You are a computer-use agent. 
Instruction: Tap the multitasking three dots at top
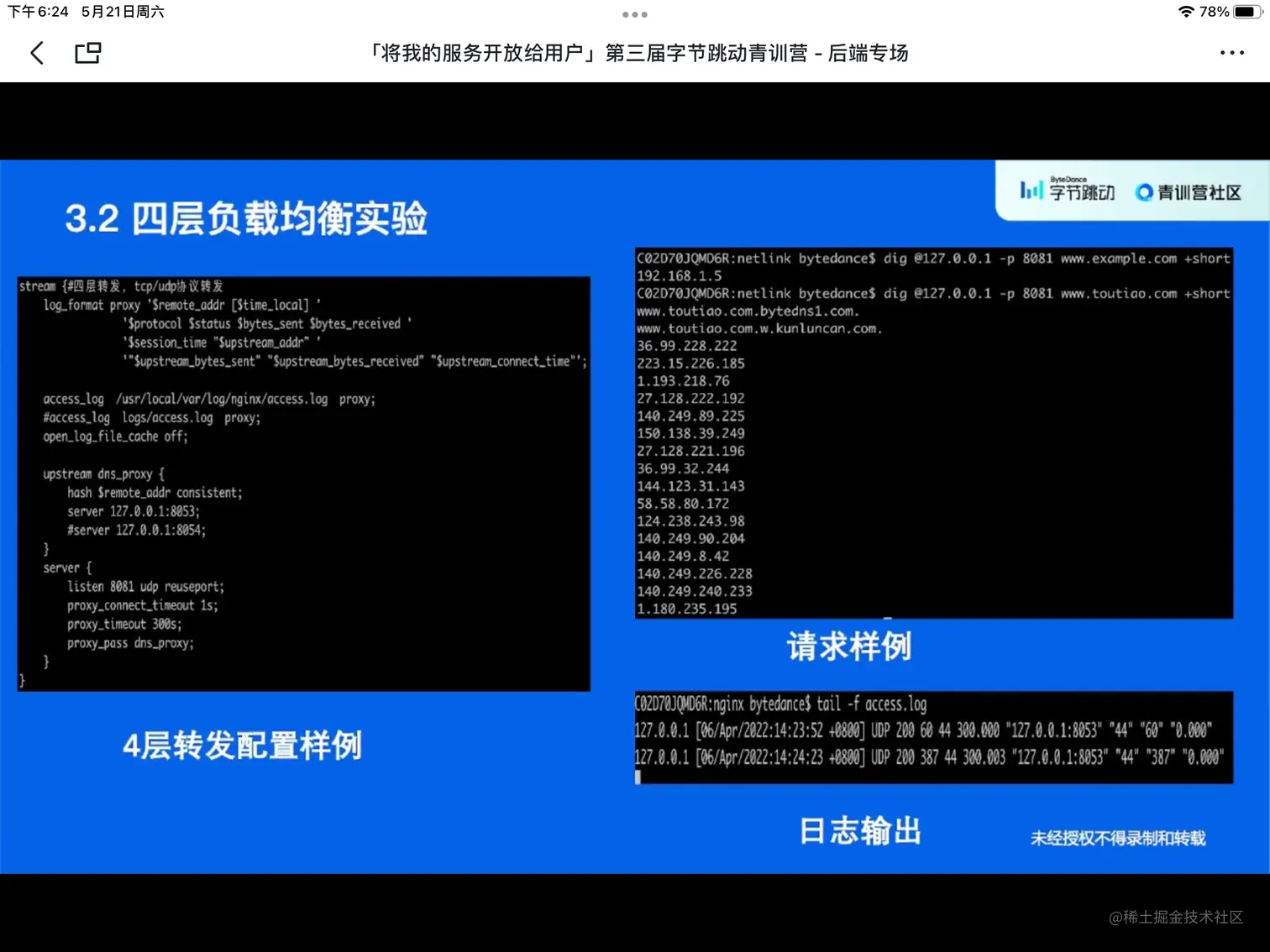635,14
